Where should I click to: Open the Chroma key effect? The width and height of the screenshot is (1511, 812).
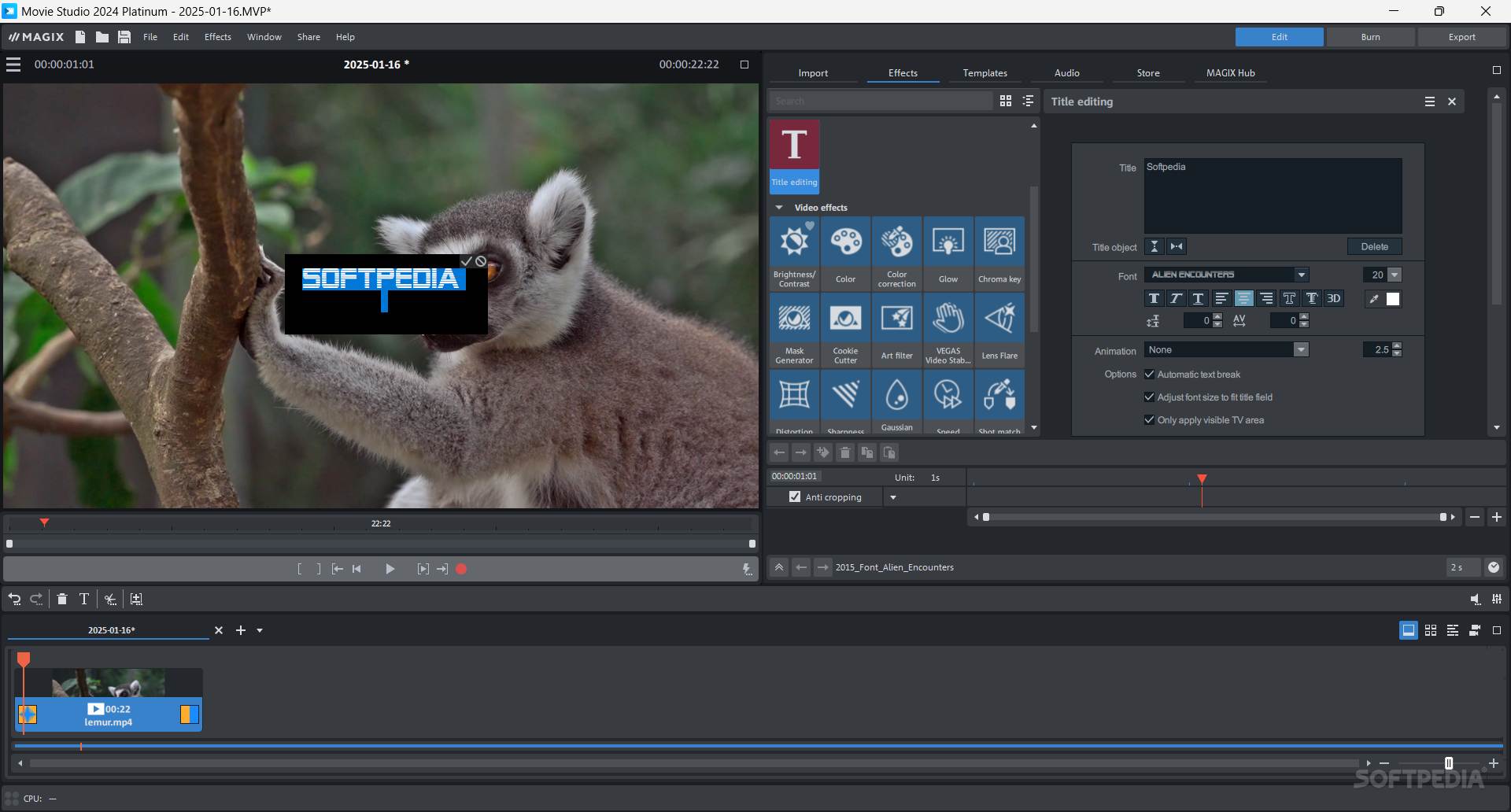tap(999, 252)
